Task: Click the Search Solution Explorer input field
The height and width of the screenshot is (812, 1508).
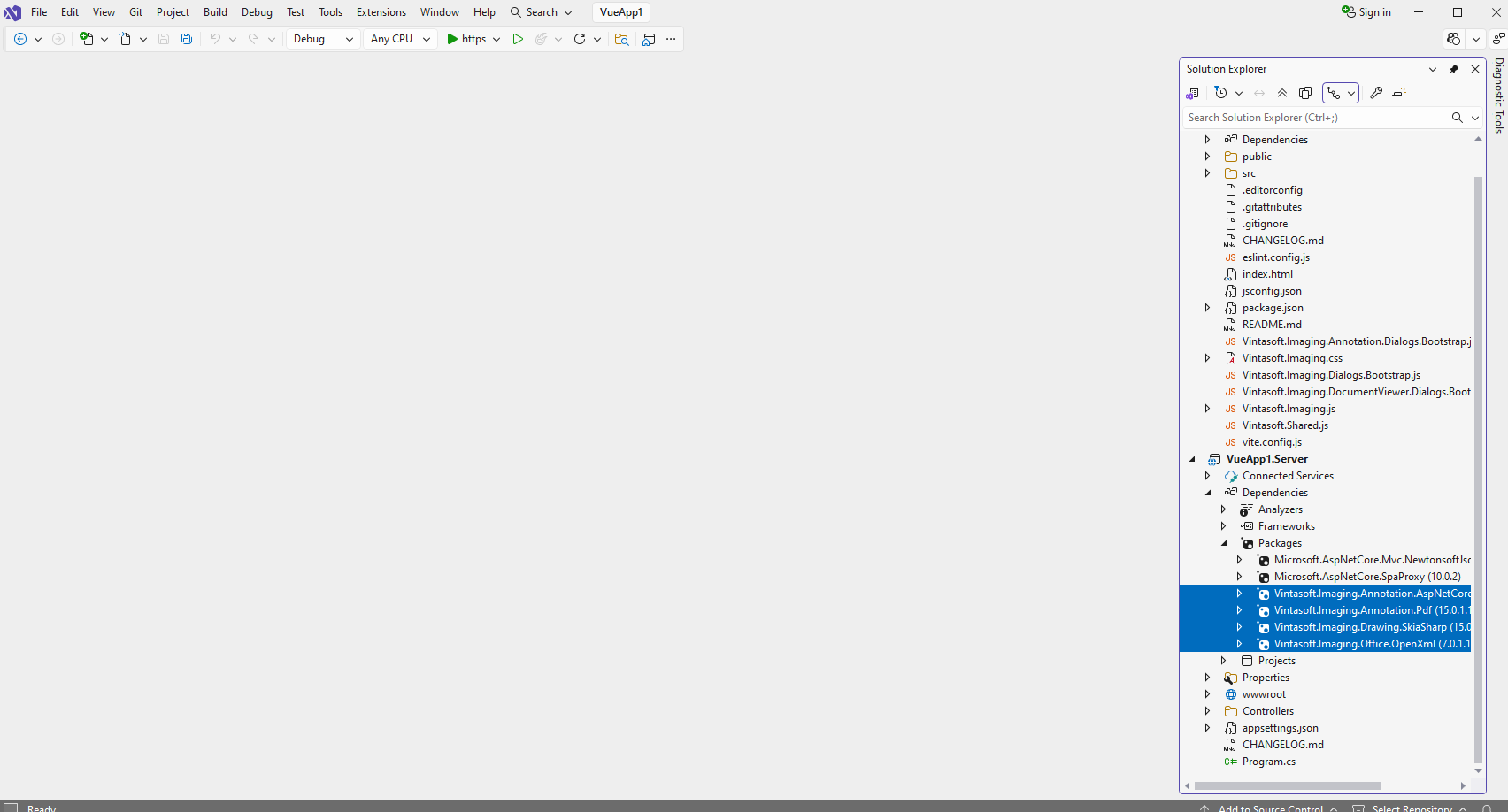Action: [1315, 118]
